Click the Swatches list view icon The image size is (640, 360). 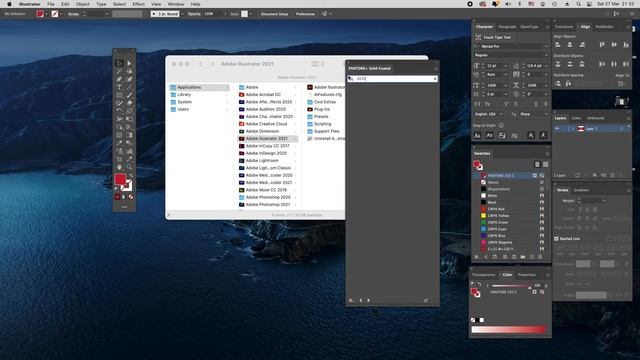537,164
